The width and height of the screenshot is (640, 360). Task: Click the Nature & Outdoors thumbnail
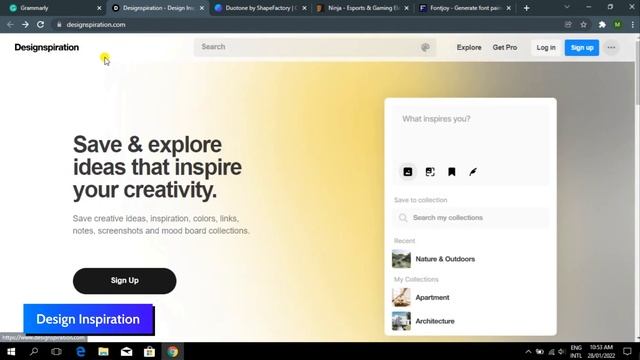(x=401, y=259)
